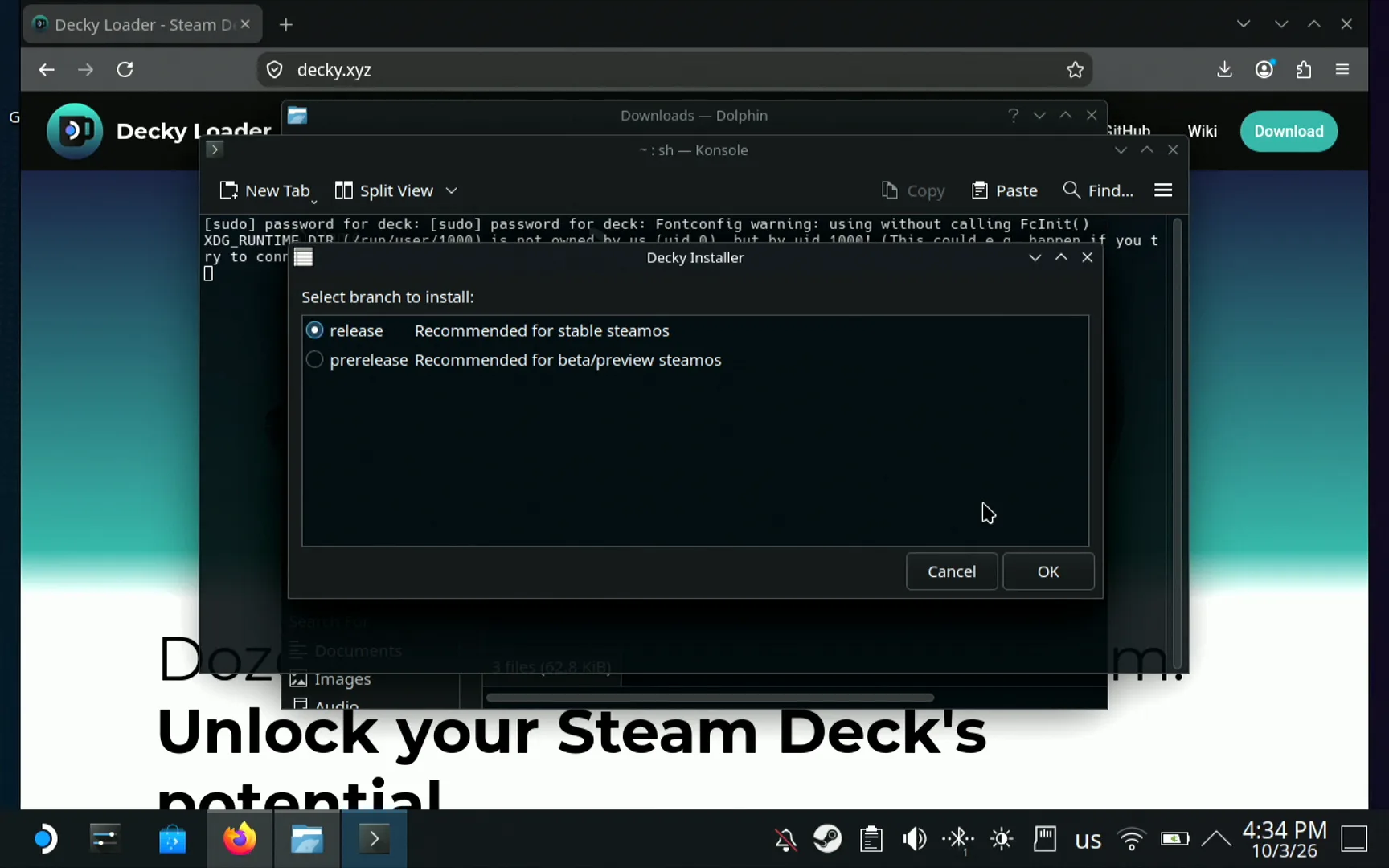Open Steam tray icon
This screenshot has height=868, width=1389.
click(827, 839)
